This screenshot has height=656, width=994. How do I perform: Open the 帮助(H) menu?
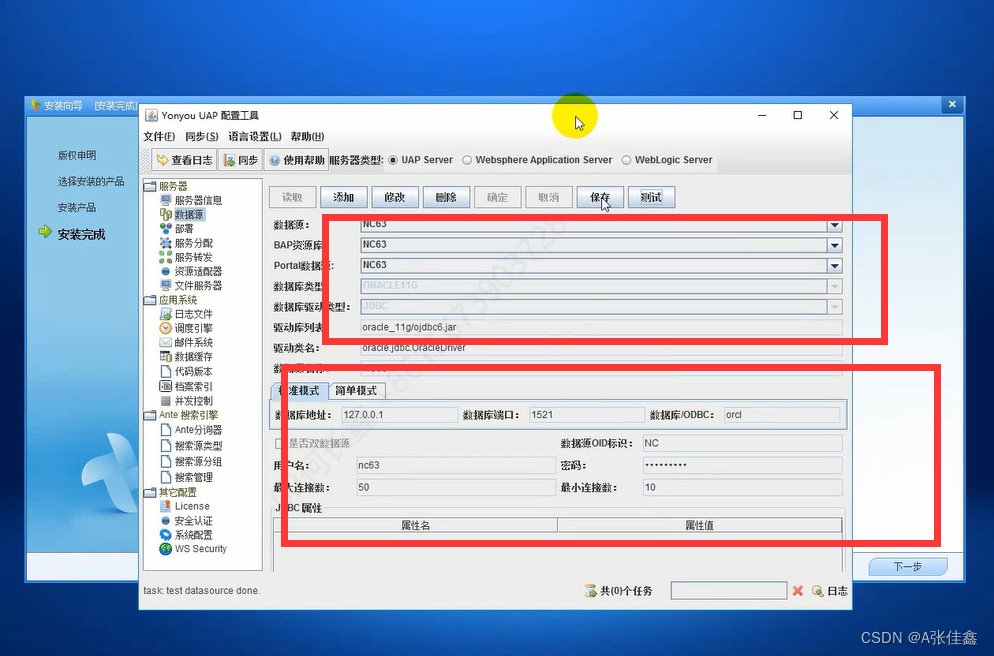click(x=307, y=136)
